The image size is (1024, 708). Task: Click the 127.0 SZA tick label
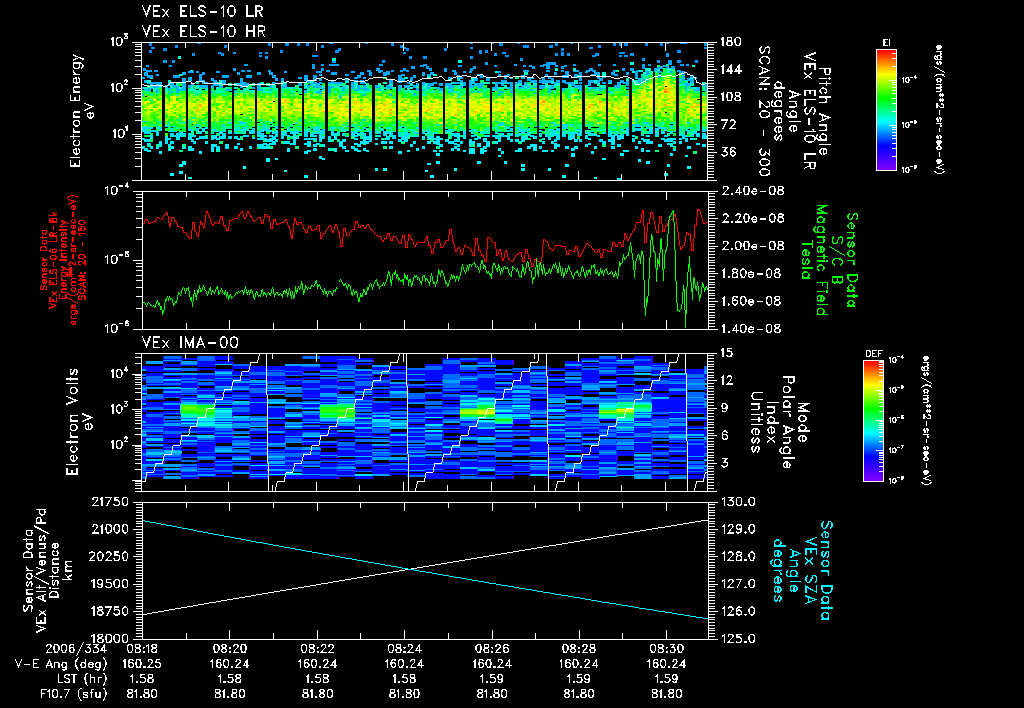point(738,584)
